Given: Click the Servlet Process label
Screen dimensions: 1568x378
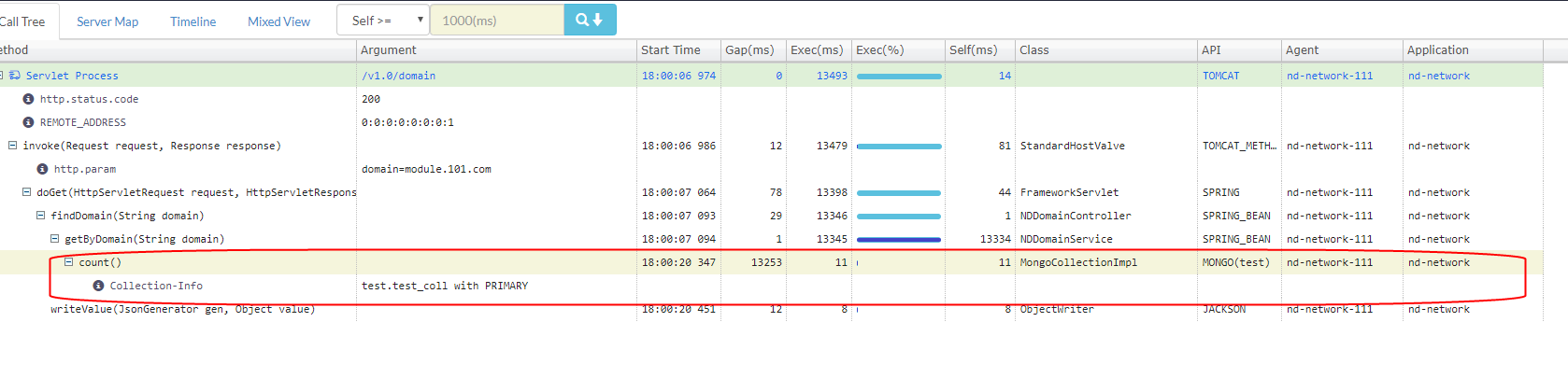Looking at the screenshot, I should [x=72, y=76].
